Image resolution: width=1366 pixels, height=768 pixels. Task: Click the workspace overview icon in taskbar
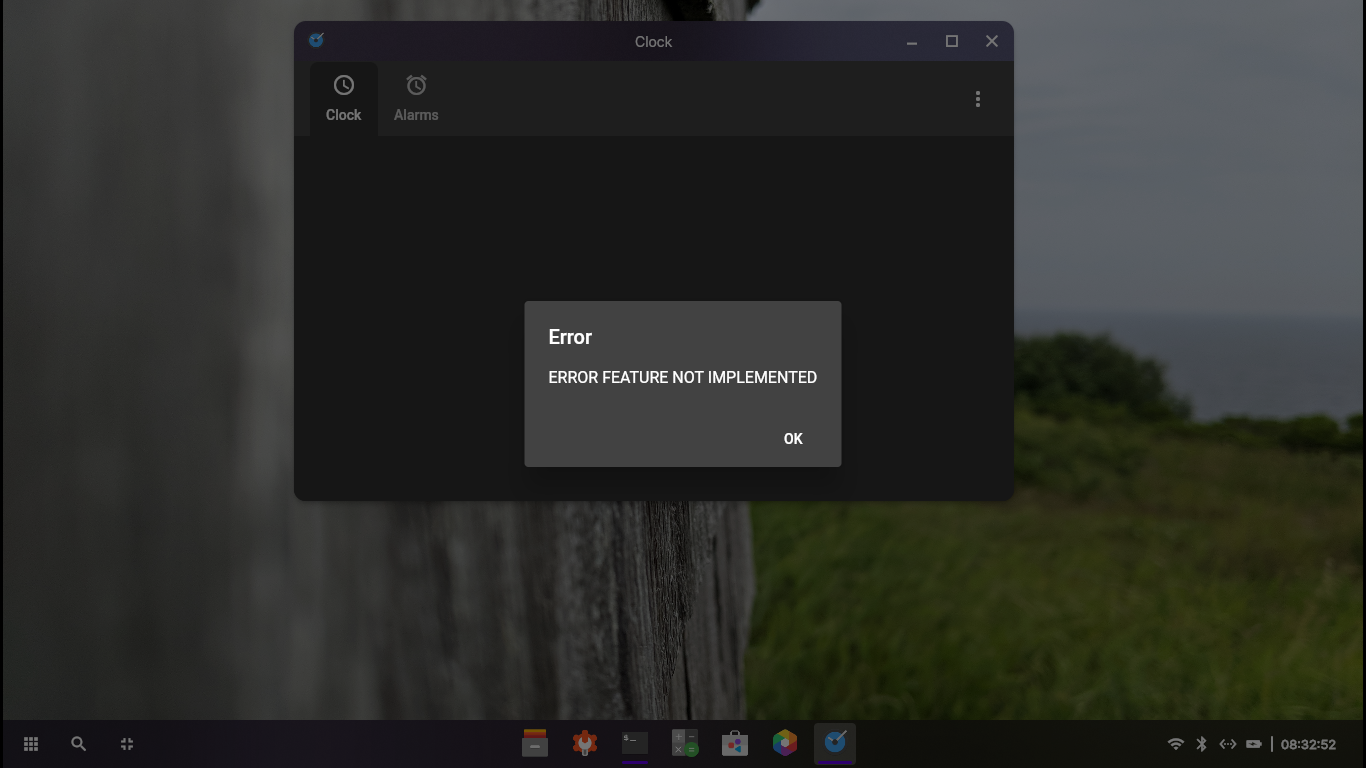coord(127,744)
